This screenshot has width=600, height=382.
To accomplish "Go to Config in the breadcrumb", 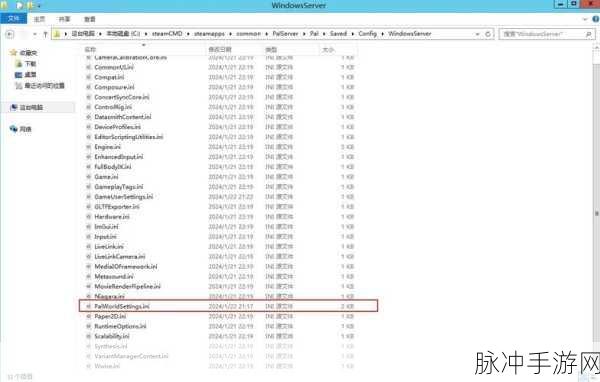I will pyautogui.click(x=367, y=34).
